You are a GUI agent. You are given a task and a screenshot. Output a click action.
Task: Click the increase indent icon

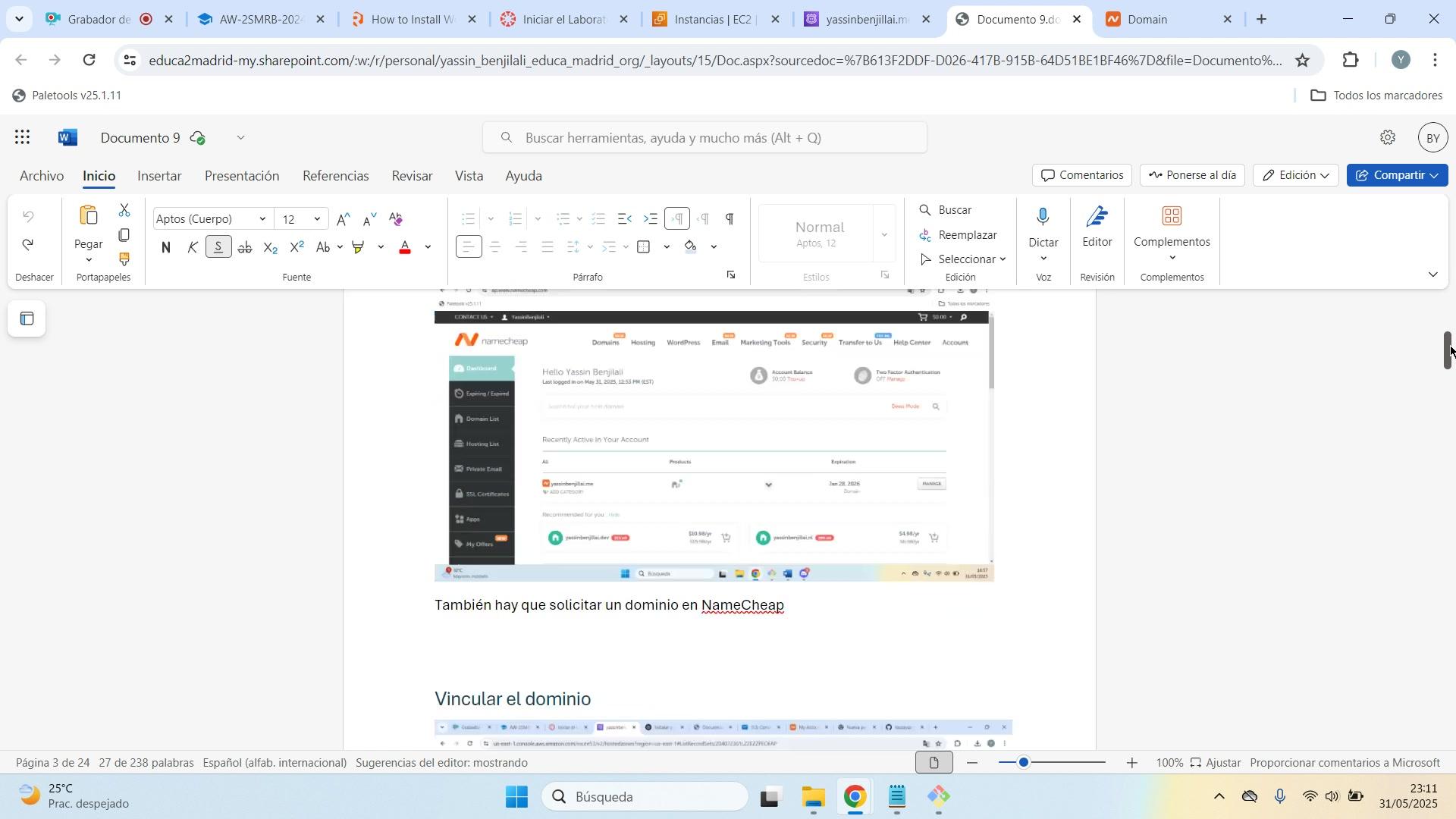(651, 219)
